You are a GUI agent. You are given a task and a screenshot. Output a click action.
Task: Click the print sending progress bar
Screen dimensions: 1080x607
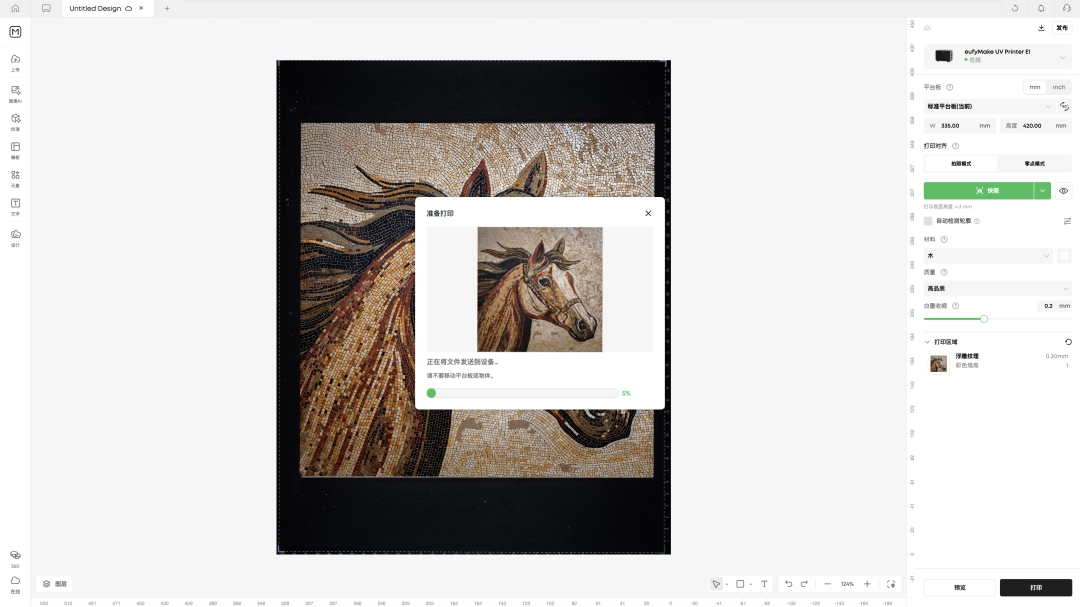[x=522, y=393]
